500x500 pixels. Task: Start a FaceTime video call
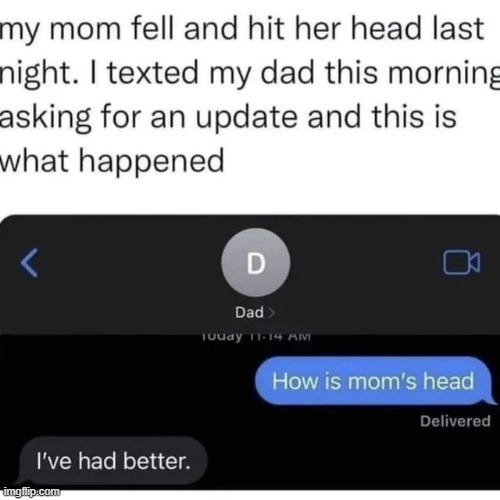click(x=462, y=262)
